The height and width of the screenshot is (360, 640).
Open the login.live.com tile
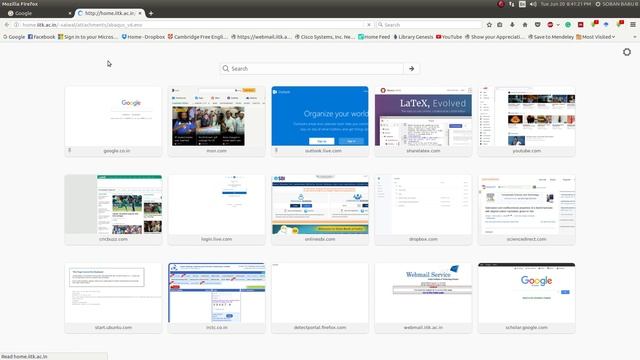point(216,209)
